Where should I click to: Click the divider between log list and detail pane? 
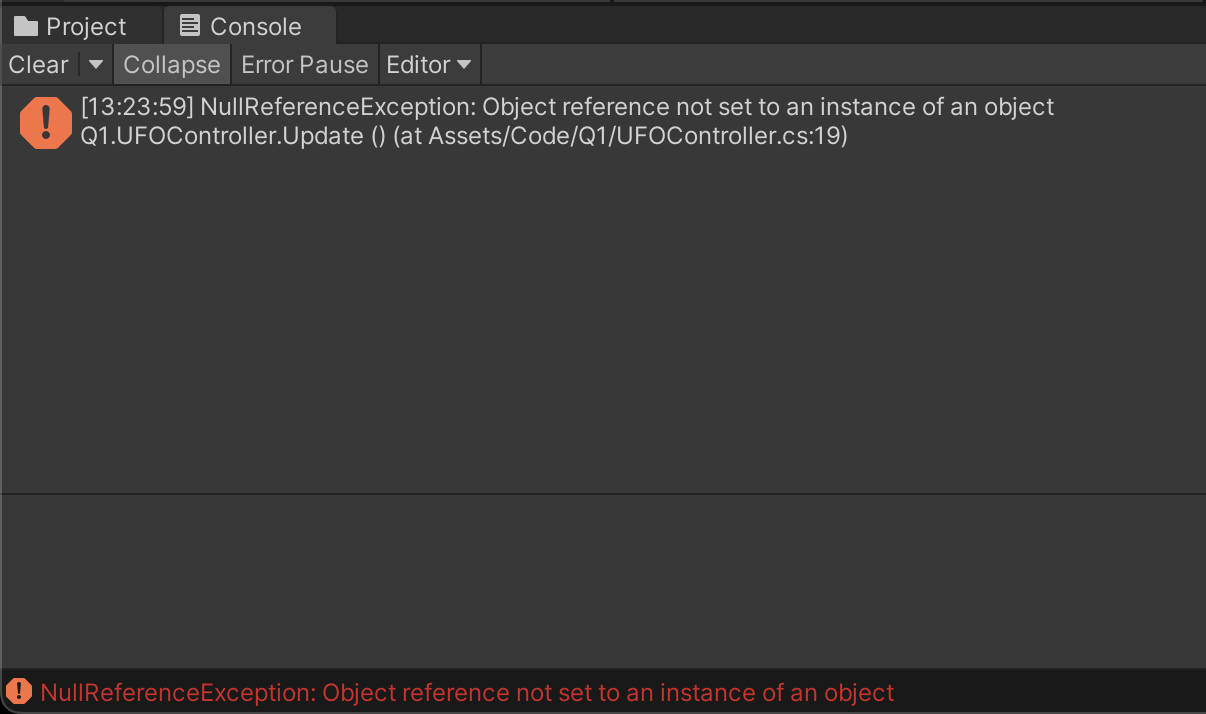(603, 493)
